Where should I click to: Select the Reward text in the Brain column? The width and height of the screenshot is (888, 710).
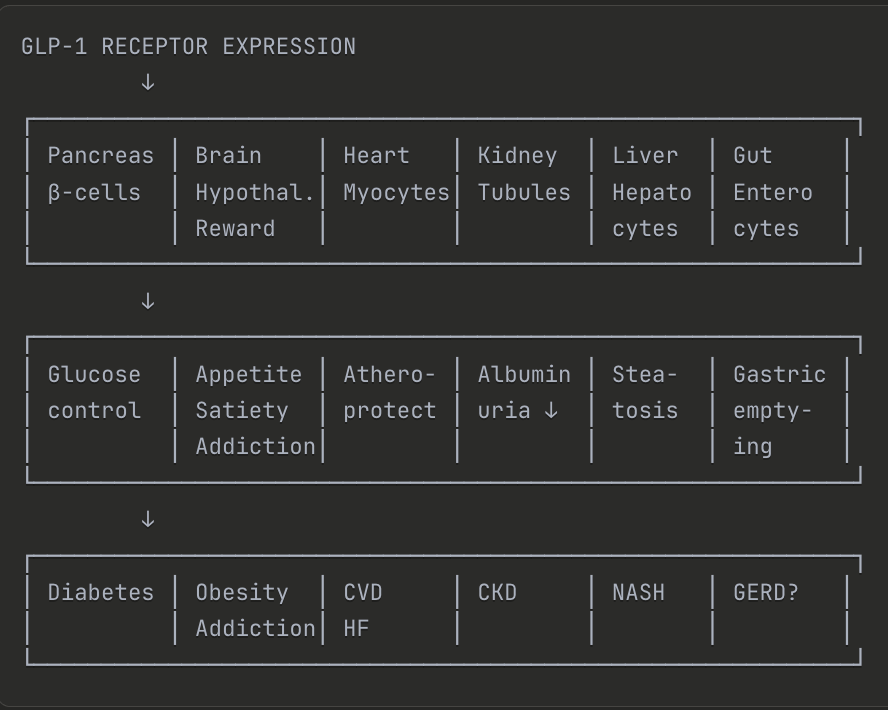pos(235,228)
